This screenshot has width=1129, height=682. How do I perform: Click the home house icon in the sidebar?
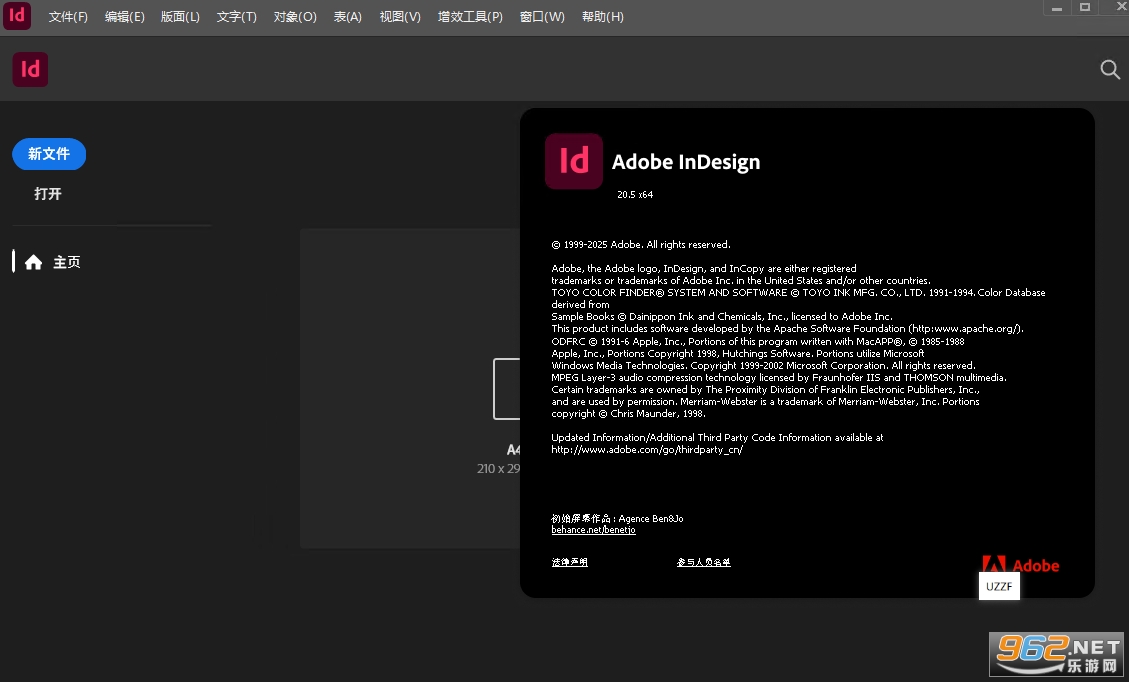coord(33,262)
